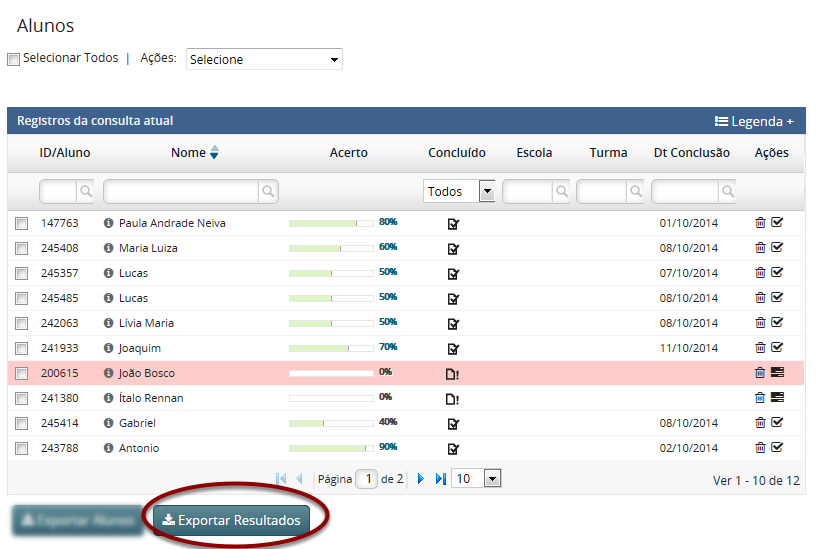Check the row checkbox for Joaquim
816x549 pixels.
click(22, 348)
